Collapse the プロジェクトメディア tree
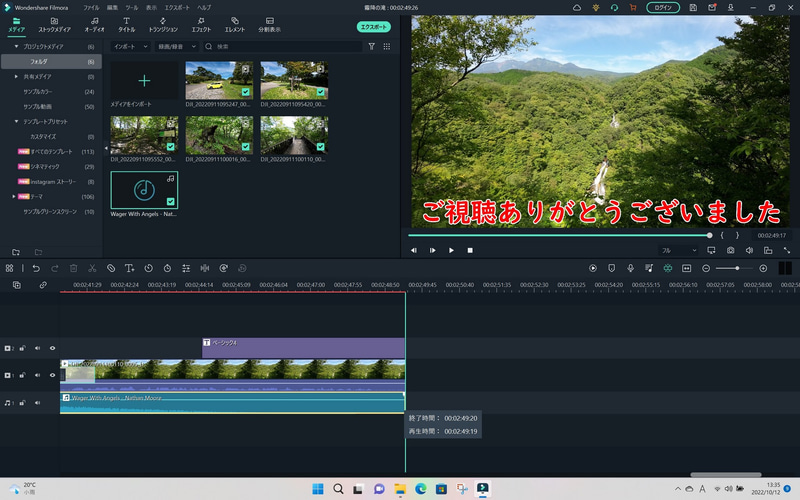The height and width of the screenshot is (500, 800). (x=16, y=46)
